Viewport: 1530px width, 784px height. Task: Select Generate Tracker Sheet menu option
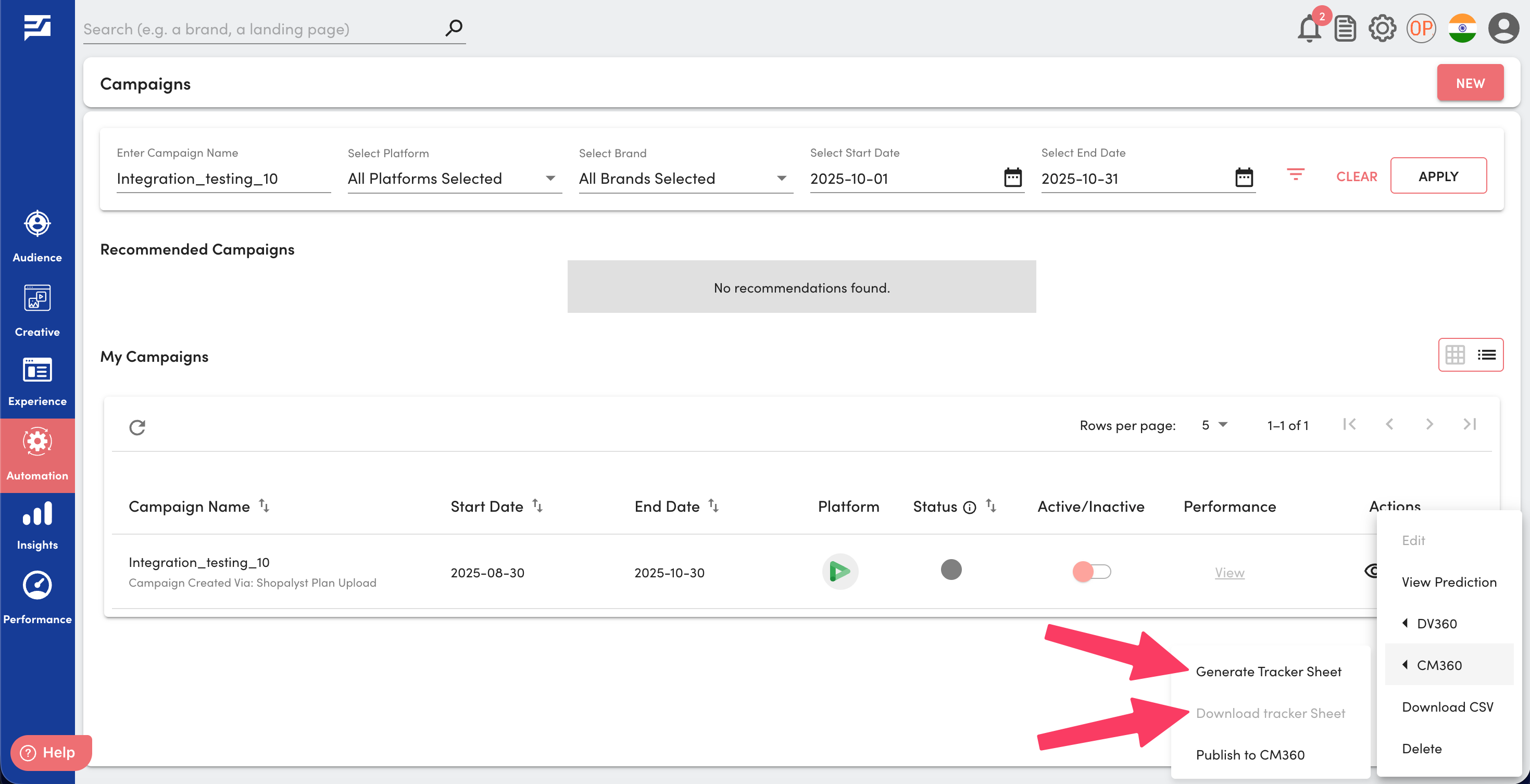click(x=1268, y=672)
